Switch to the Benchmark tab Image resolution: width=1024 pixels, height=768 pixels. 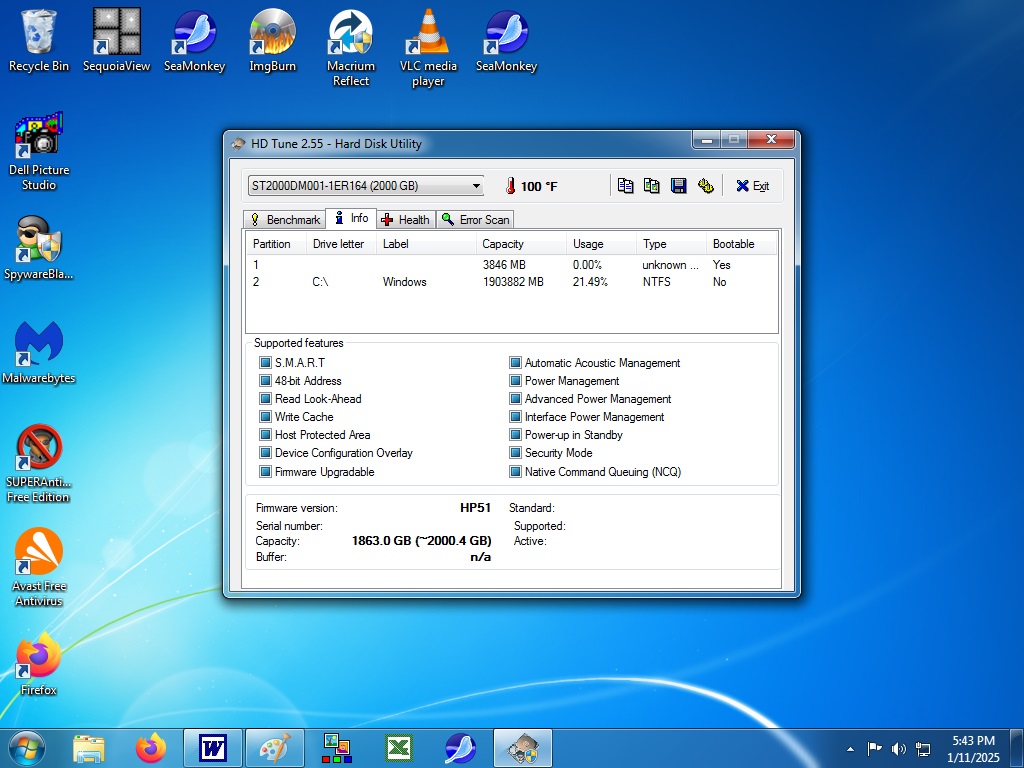pos(285,219)
